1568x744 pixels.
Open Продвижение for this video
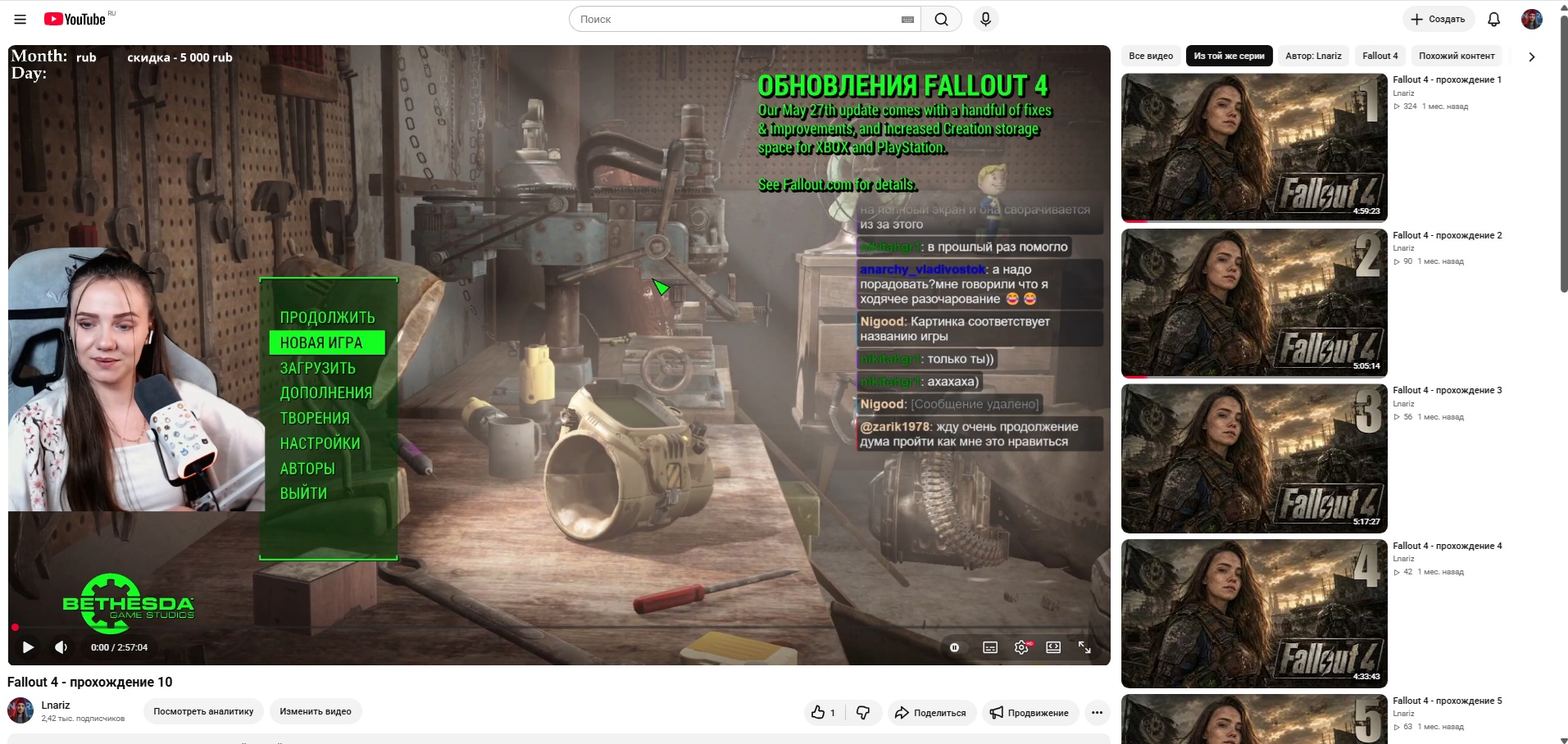(x=1030, y=713)
